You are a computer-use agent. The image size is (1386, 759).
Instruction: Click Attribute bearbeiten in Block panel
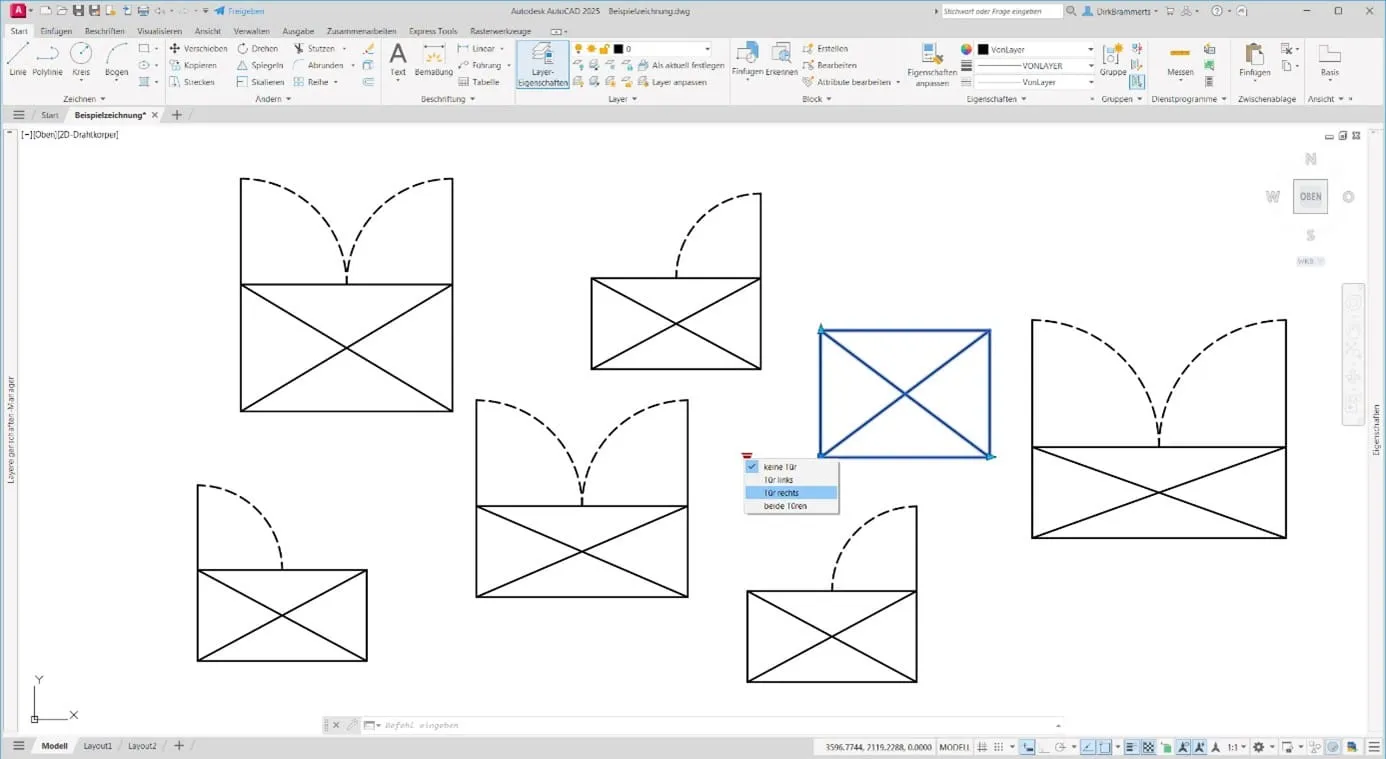coord(853,82)
